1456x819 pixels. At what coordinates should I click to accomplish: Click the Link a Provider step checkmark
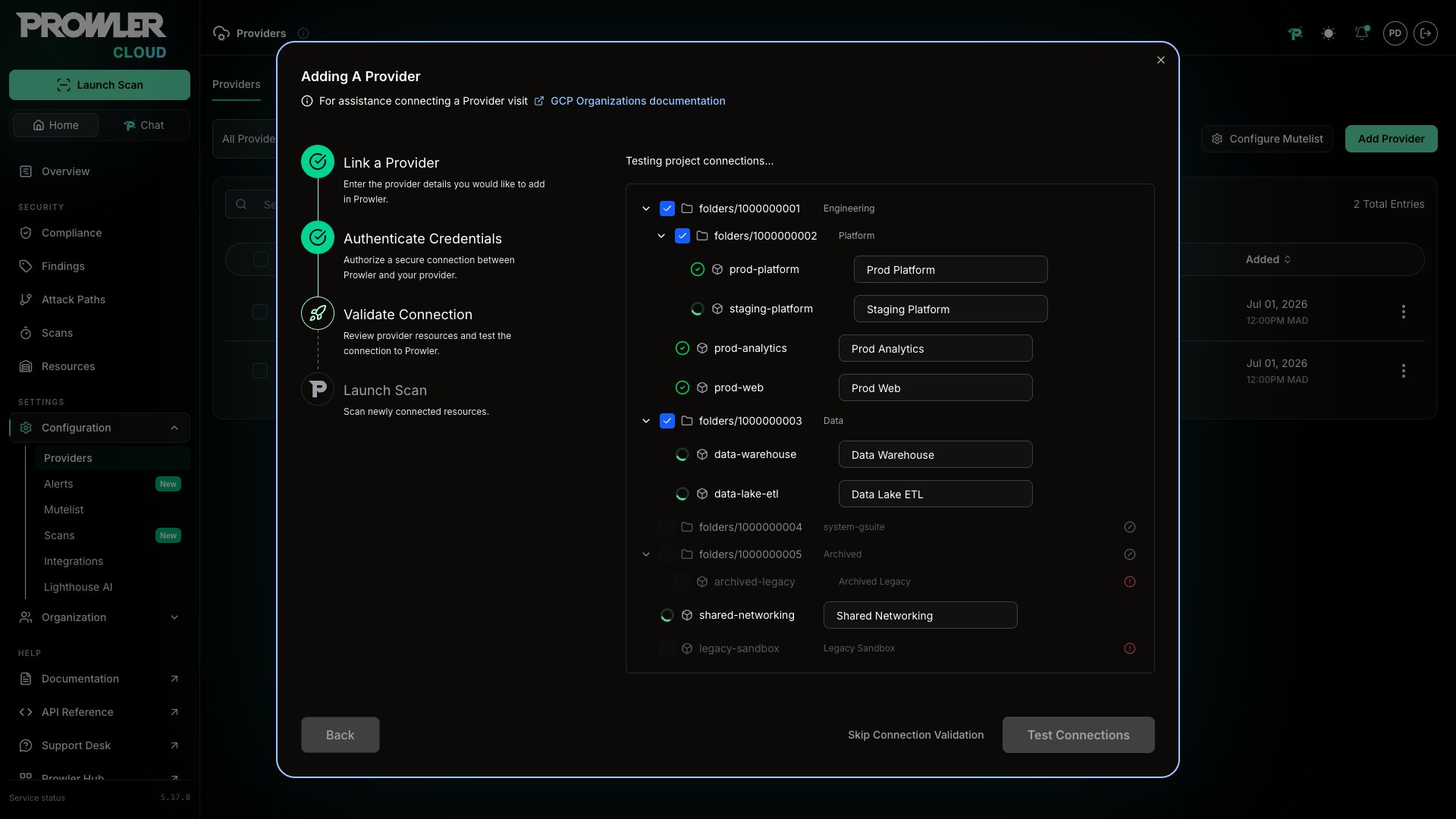tap(318, 162)
